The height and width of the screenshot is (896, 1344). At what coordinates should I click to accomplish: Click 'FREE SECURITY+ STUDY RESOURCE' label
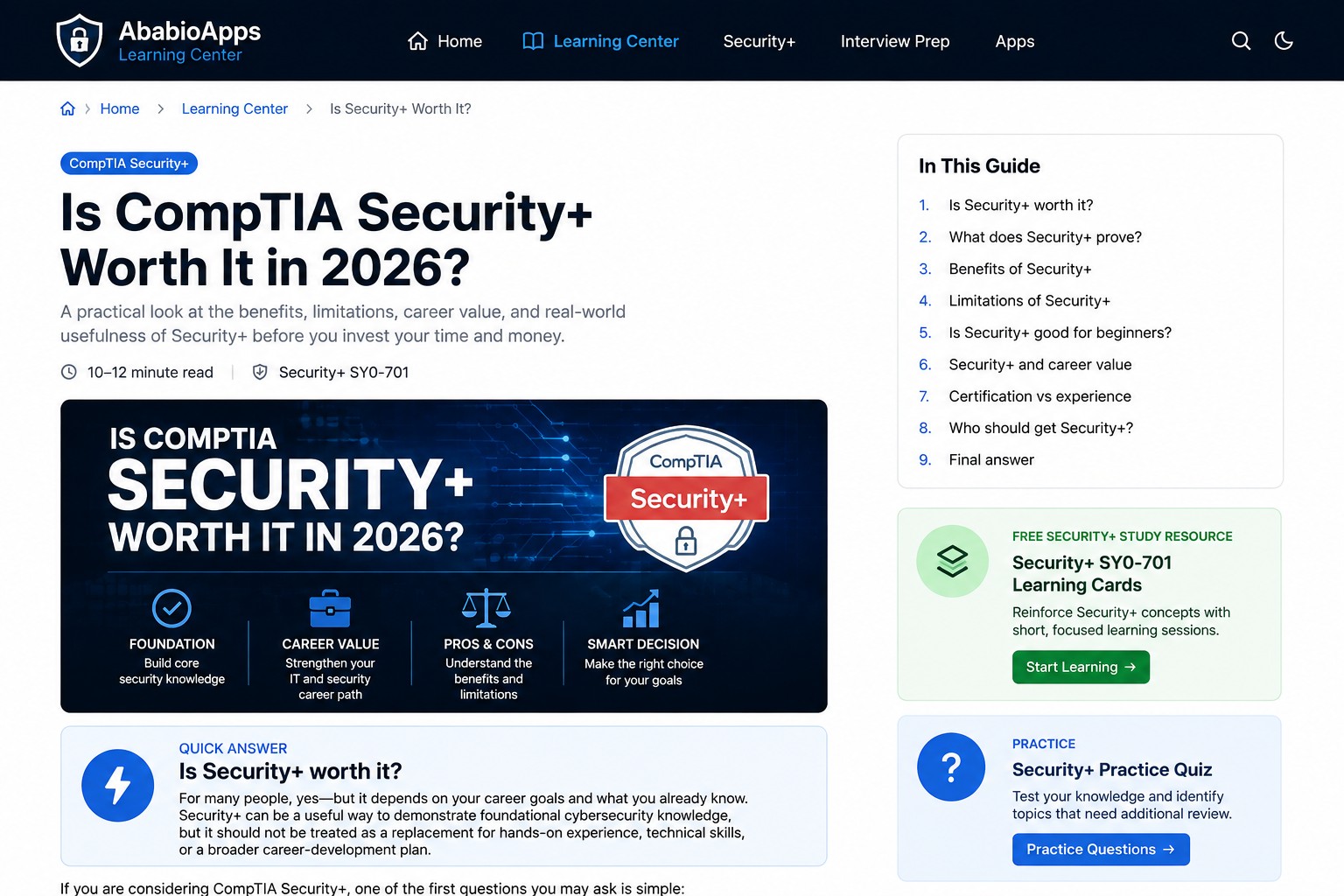click(1122, 536)
